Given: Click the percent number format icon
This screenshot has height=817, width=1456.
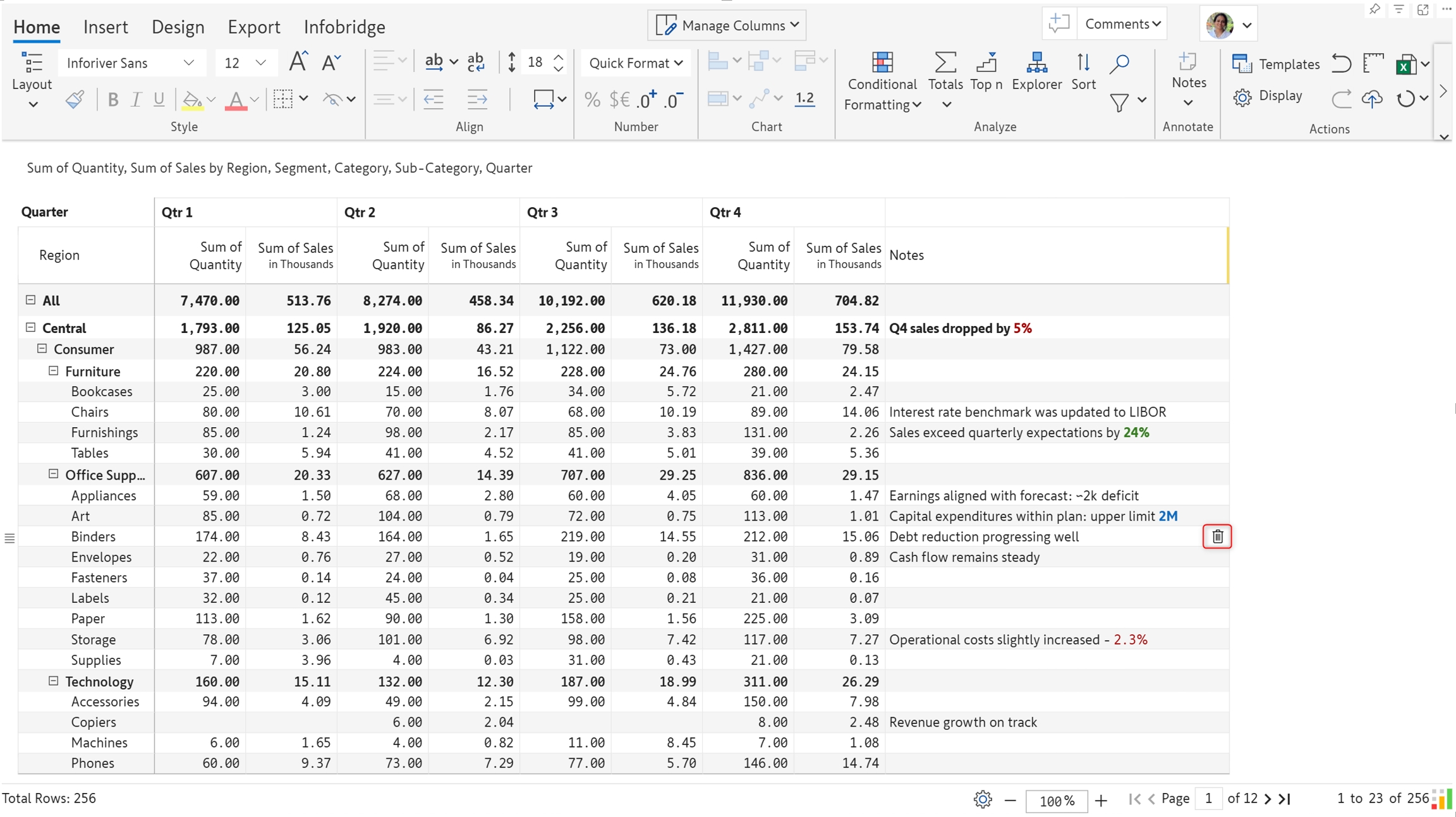Looking at the screenshot, I should coord(592,100).
